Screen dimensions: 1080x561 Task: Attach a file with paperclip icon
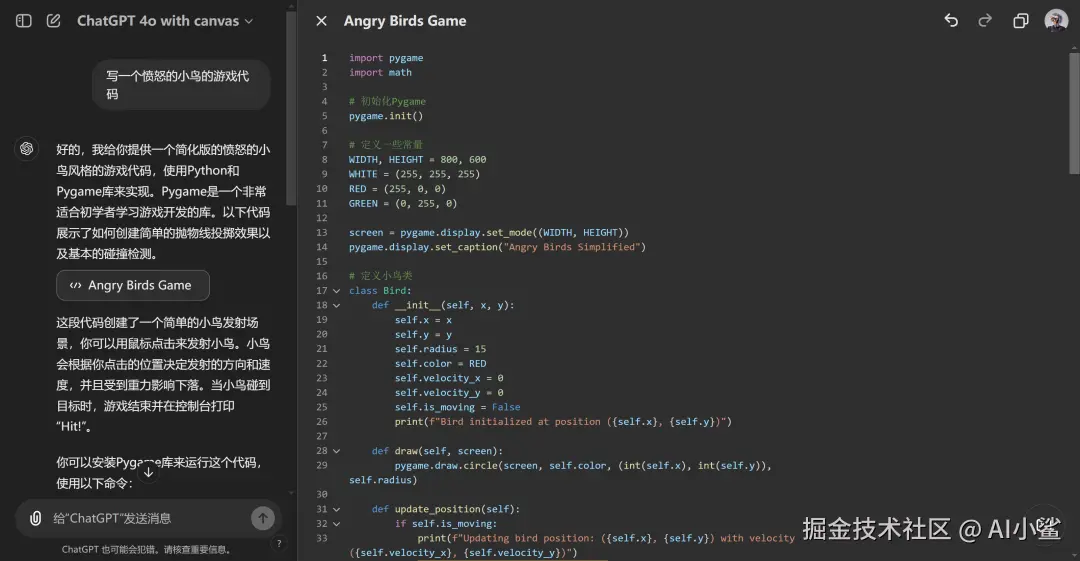click(36, 518)
